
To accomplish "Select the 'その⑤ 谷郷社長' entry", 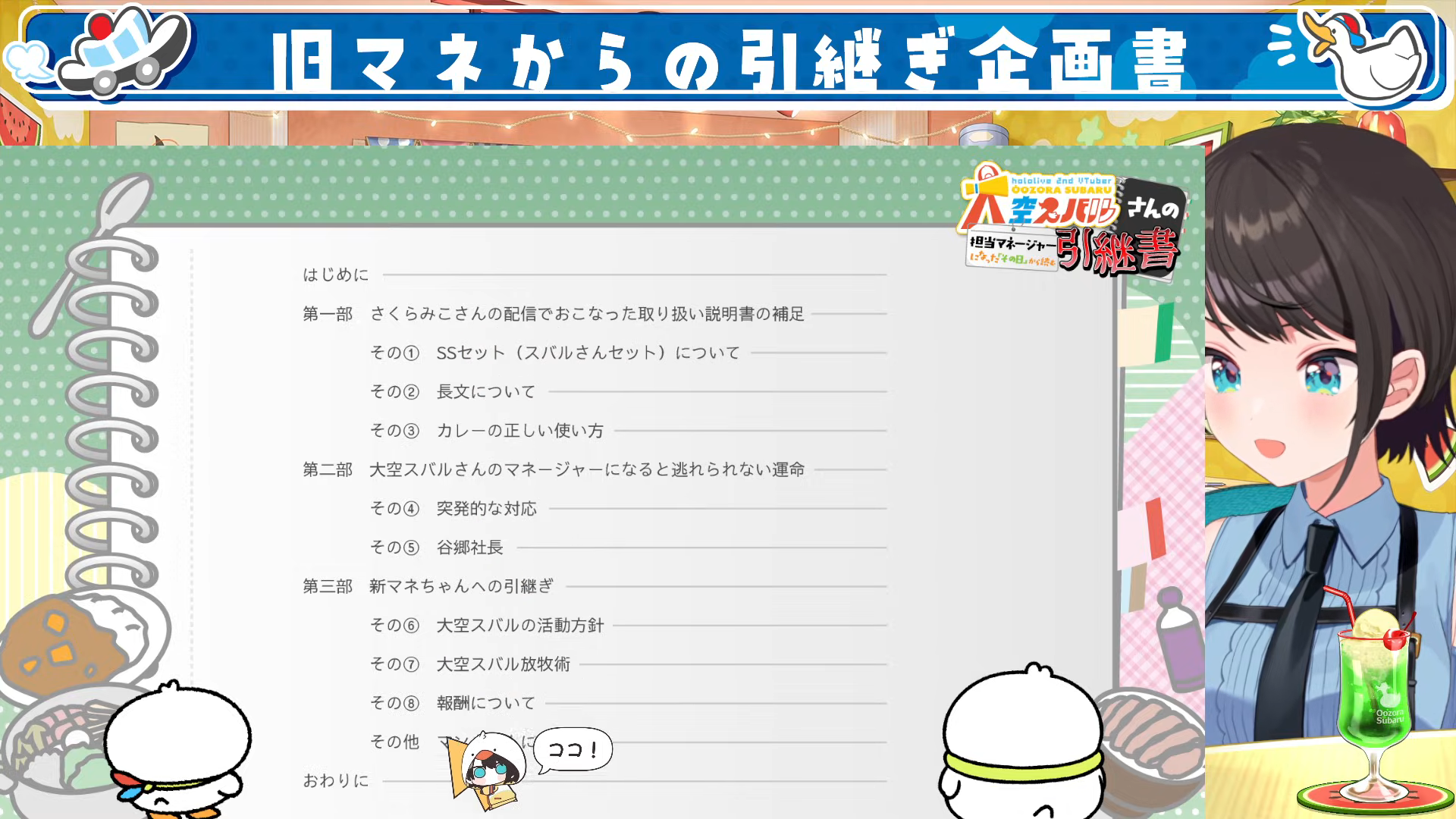I will click(x=436, y=548).
